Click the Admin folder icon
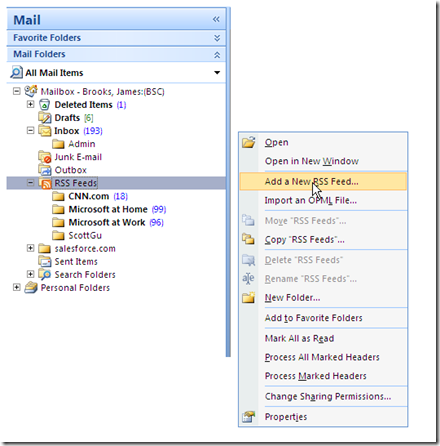Image resolution: width=440 pixels, height=446 pixels. pos(58,144)
